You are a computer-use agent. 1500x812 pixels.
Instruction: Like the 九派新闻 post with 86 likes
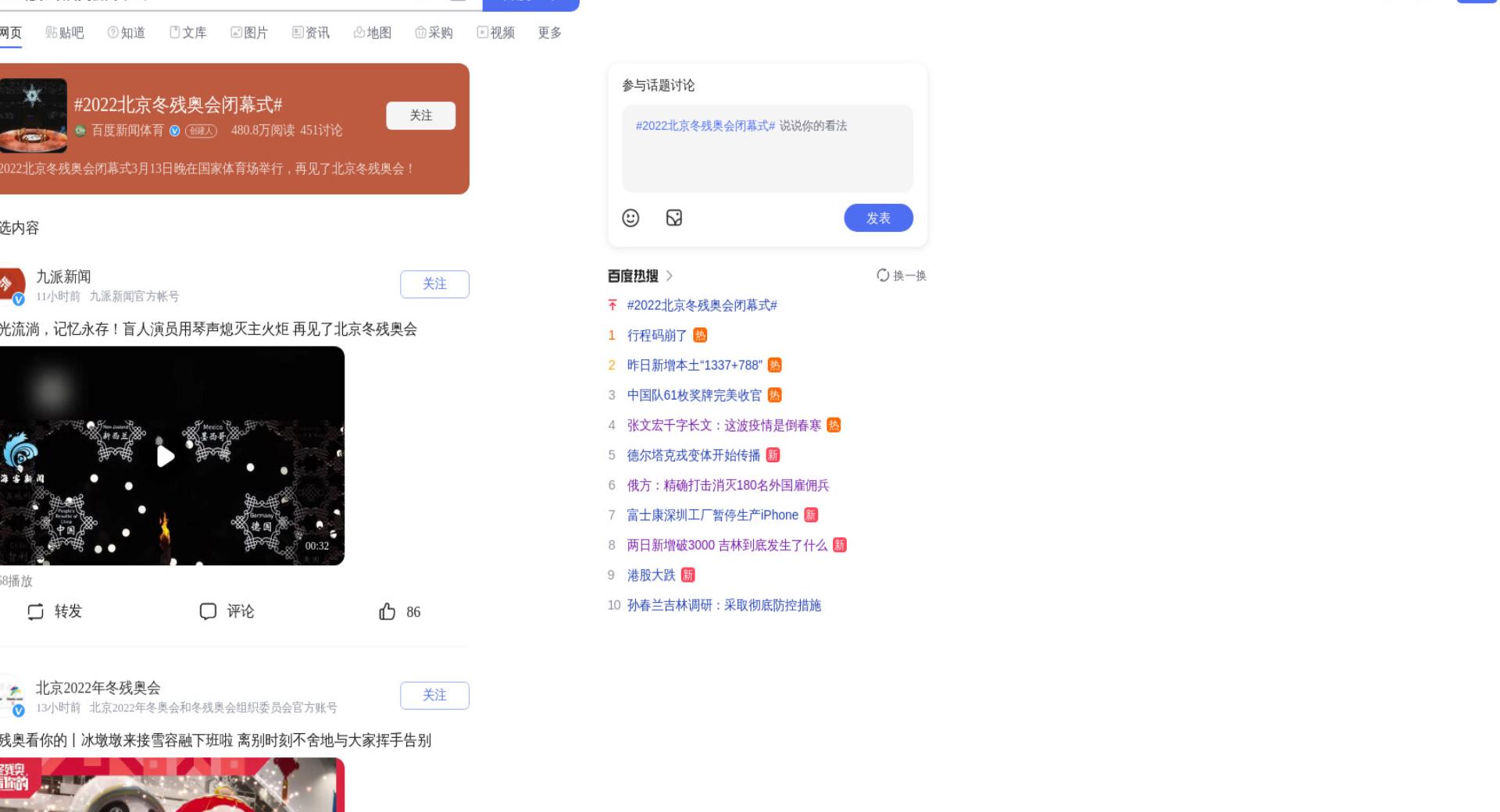point(400,611)
